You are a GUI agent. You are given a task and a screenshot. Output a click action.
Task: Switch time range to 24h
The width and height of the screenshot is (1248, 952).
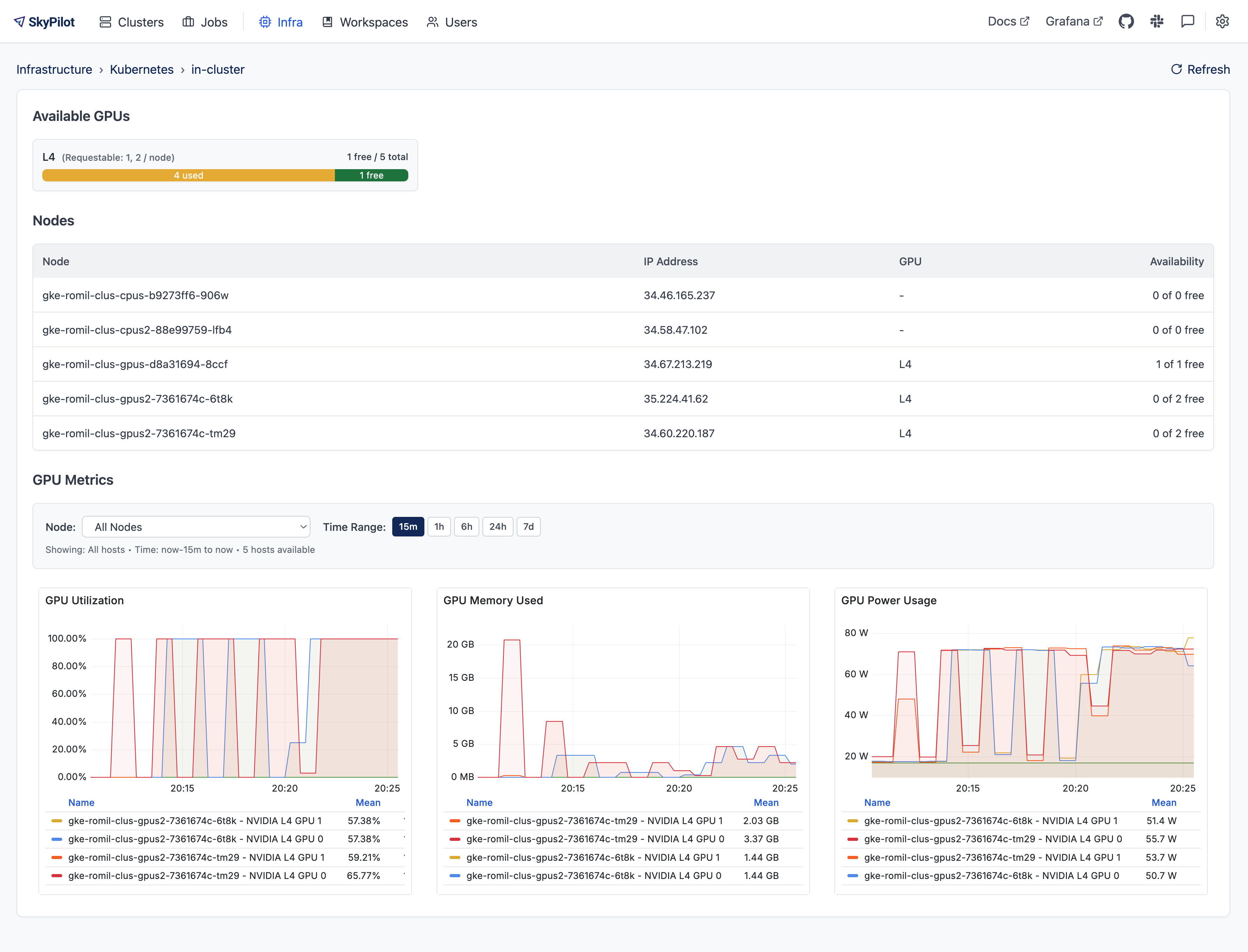click(x=497, y=526)
